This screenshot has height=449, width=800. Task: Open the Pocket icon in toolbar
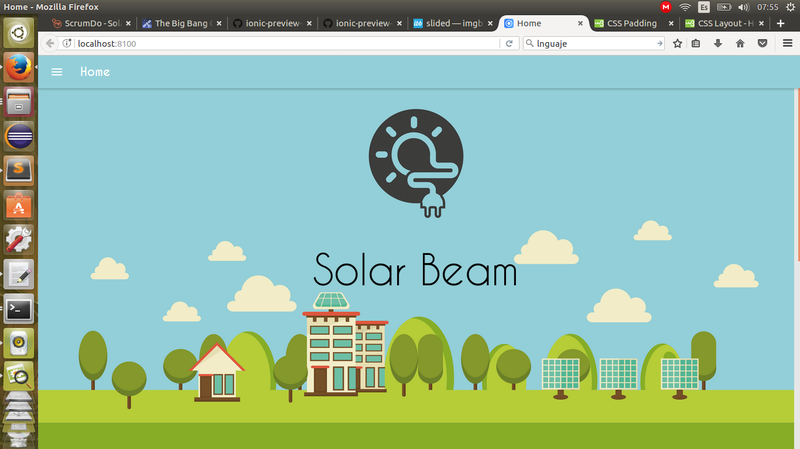762,44
